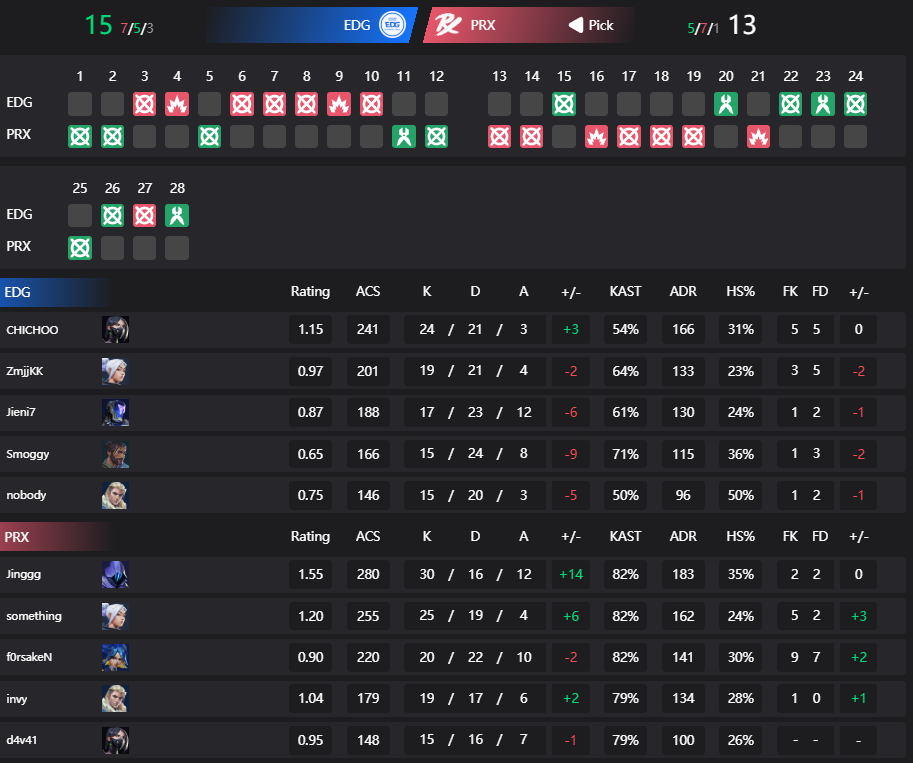Click nobody's 50% HS value

click(741, 495)
